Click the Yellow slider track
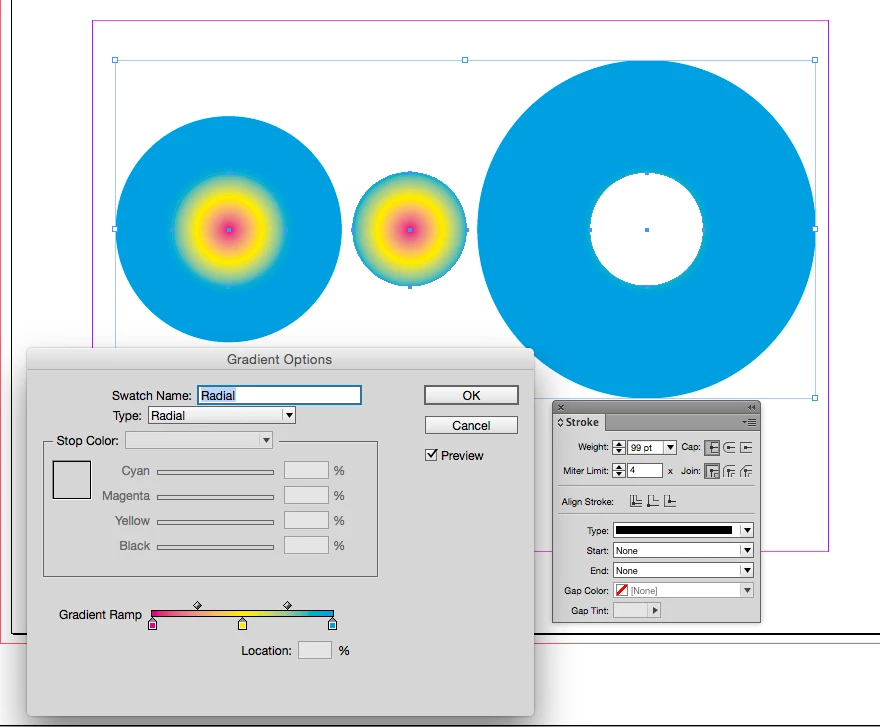 (x=216, y=522)
